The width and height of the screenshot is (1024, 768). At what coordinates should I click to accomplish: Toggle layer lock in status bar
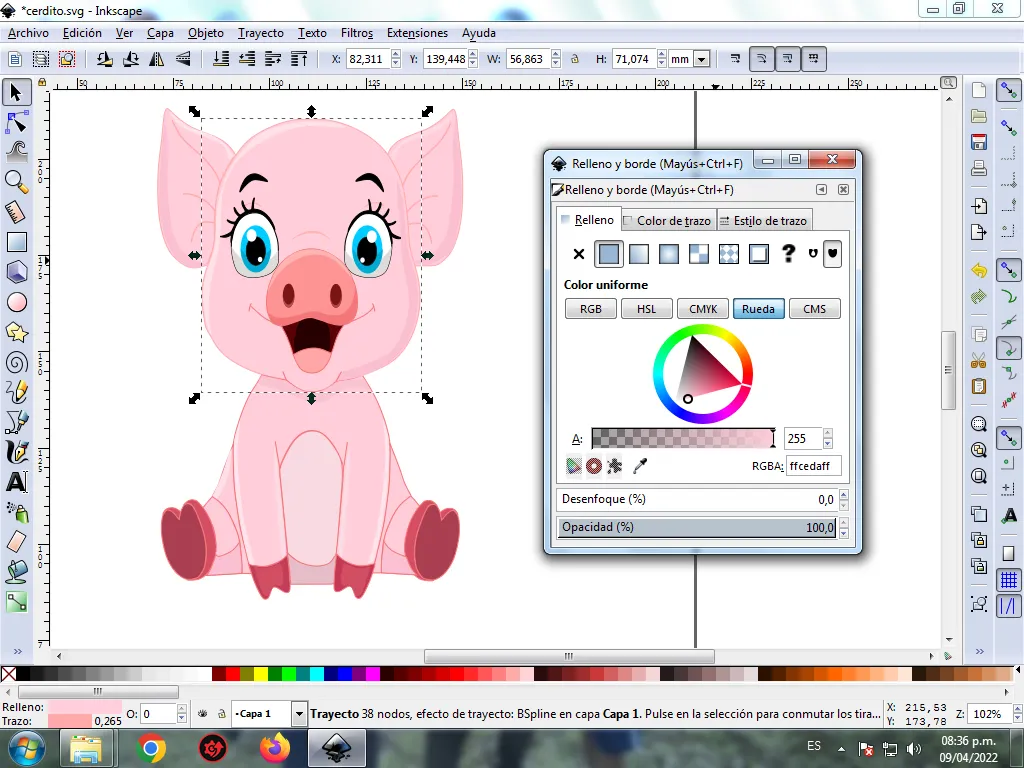(221, 714)
